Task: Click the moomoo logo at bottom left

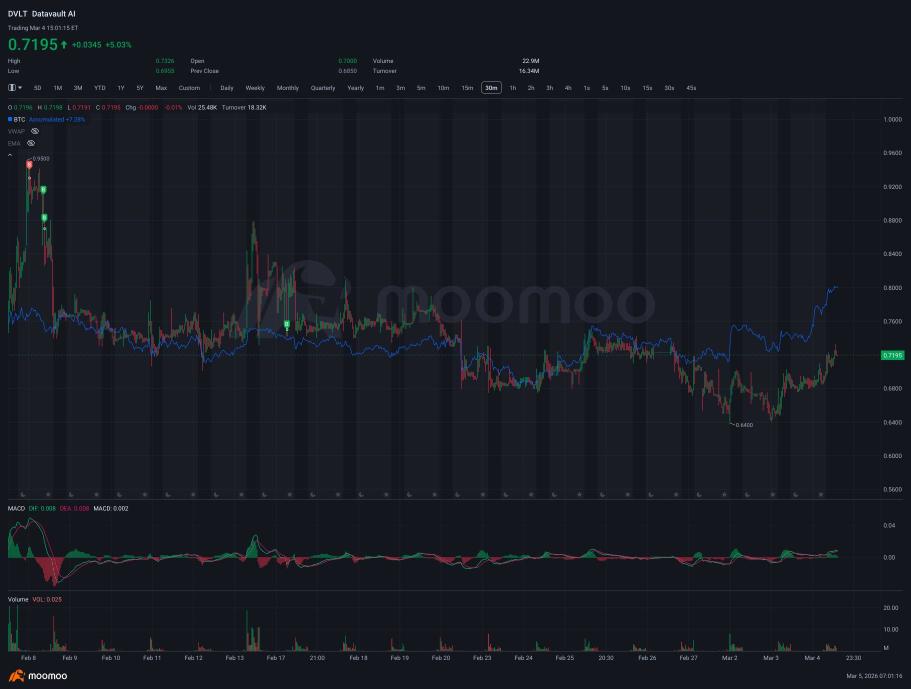Action: (38, 676)
